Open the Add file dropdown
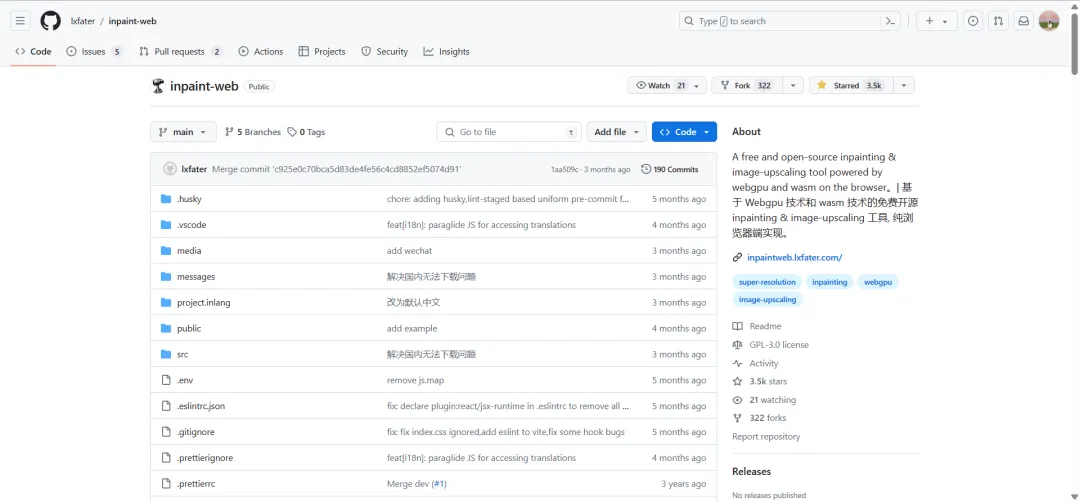 617,132
